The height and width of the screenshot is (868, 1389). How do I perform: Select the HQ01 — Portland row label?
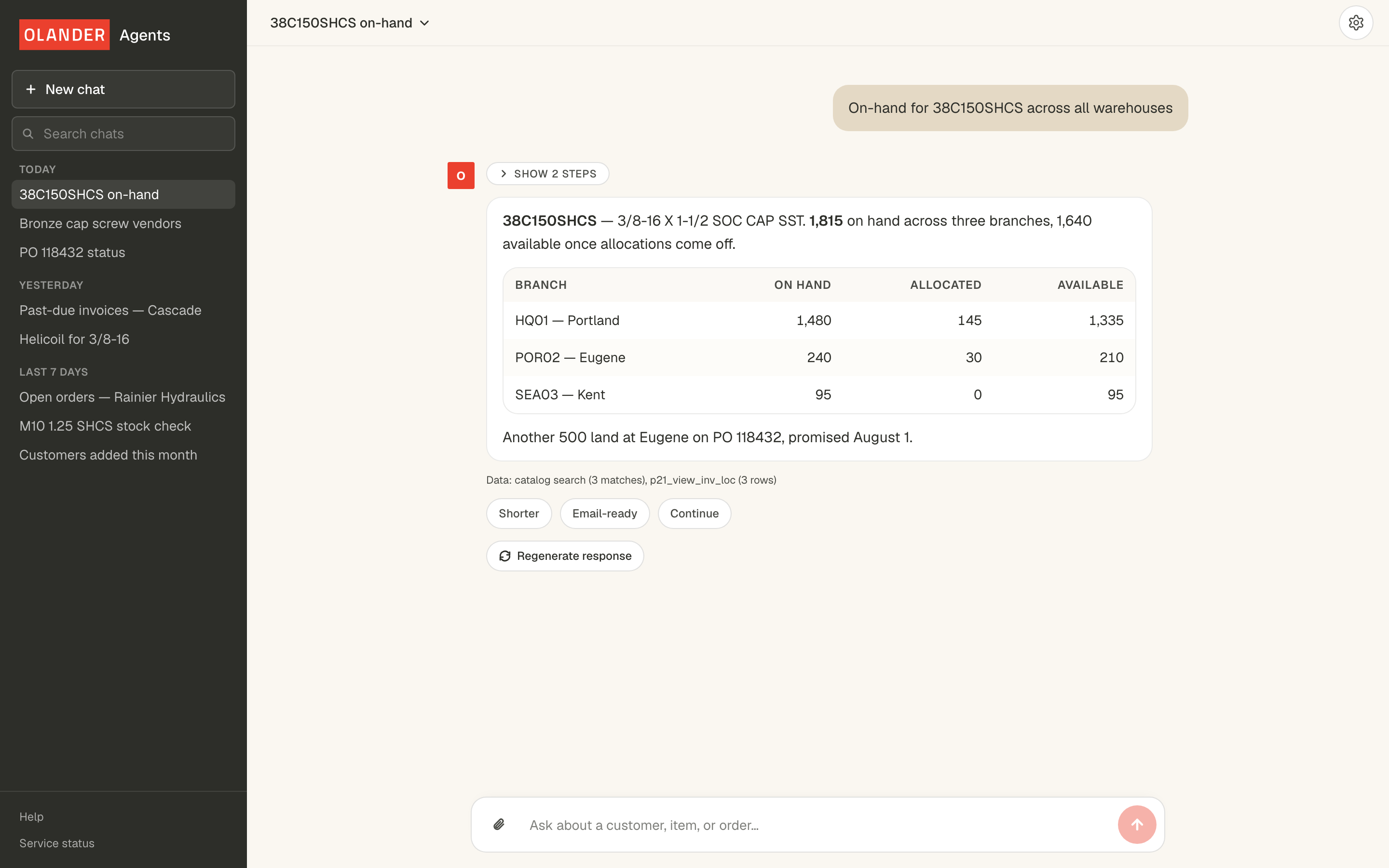567,320
